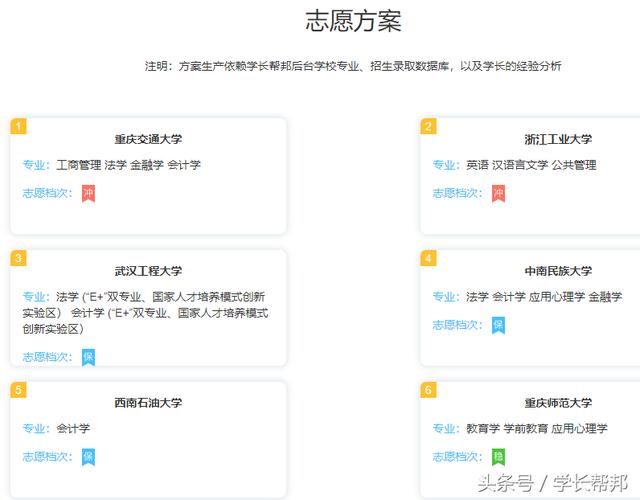
Task: Click the number 3 badge on 武汉工程大学 card
Action: point(18,258)
